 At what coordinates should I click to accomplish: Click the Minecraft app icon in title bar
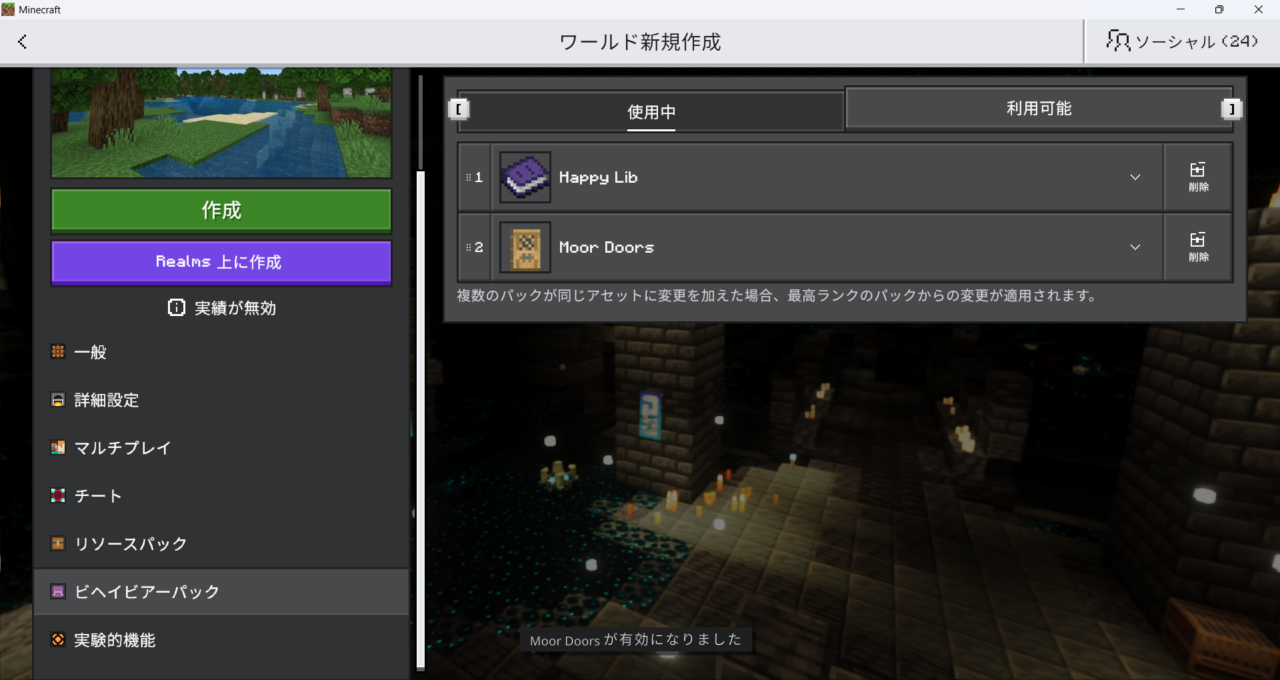coord(8,9)
